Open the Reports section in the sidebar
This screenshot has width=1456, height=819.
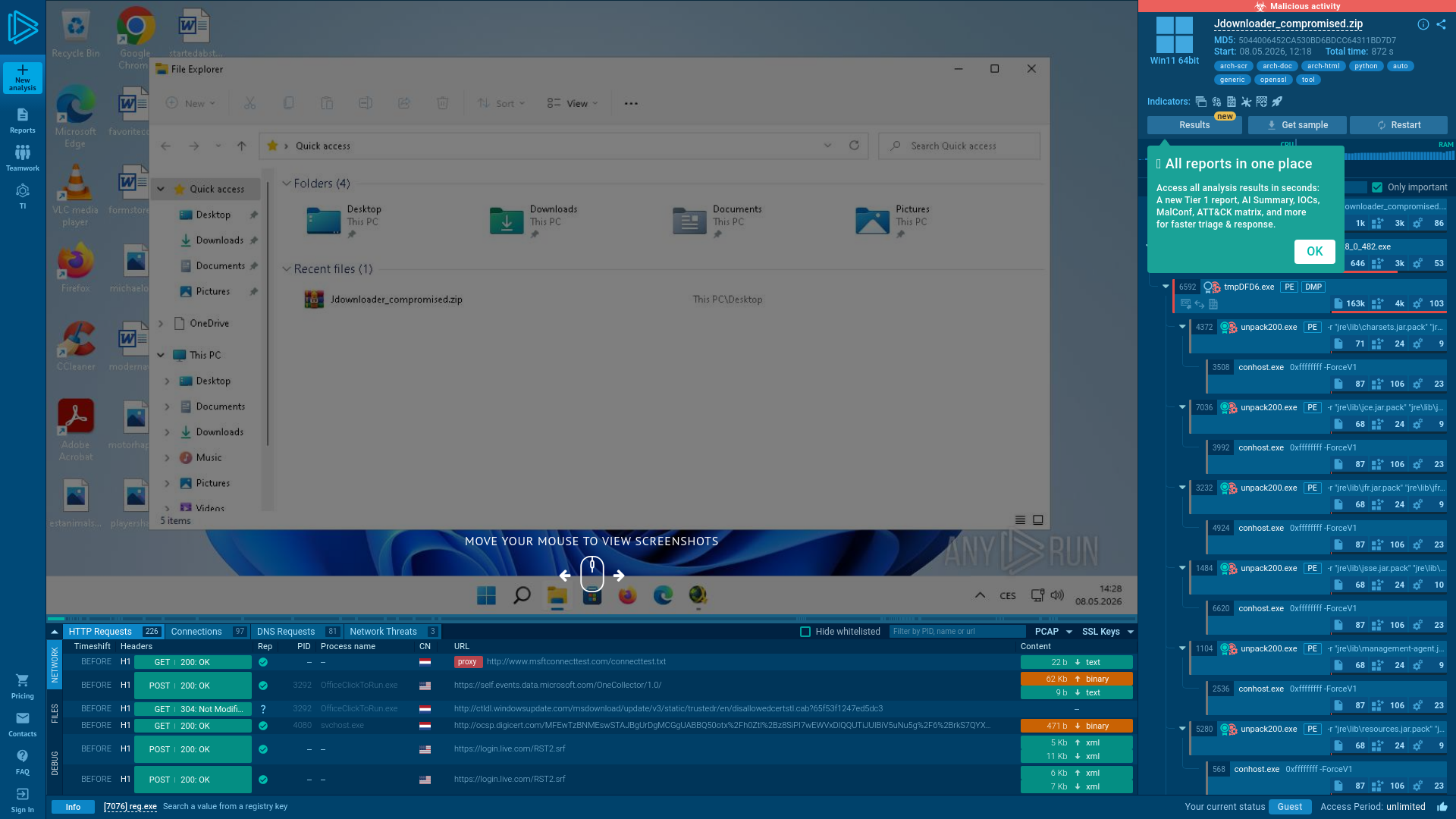tap(23, 121)
